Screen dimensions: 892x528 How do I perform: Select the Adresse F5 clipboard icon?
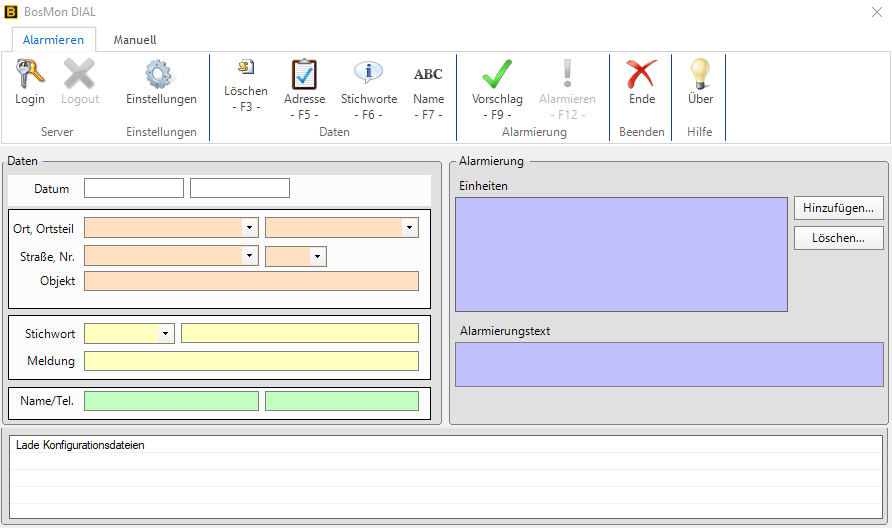pyautogui.click(x=304, y=75)
